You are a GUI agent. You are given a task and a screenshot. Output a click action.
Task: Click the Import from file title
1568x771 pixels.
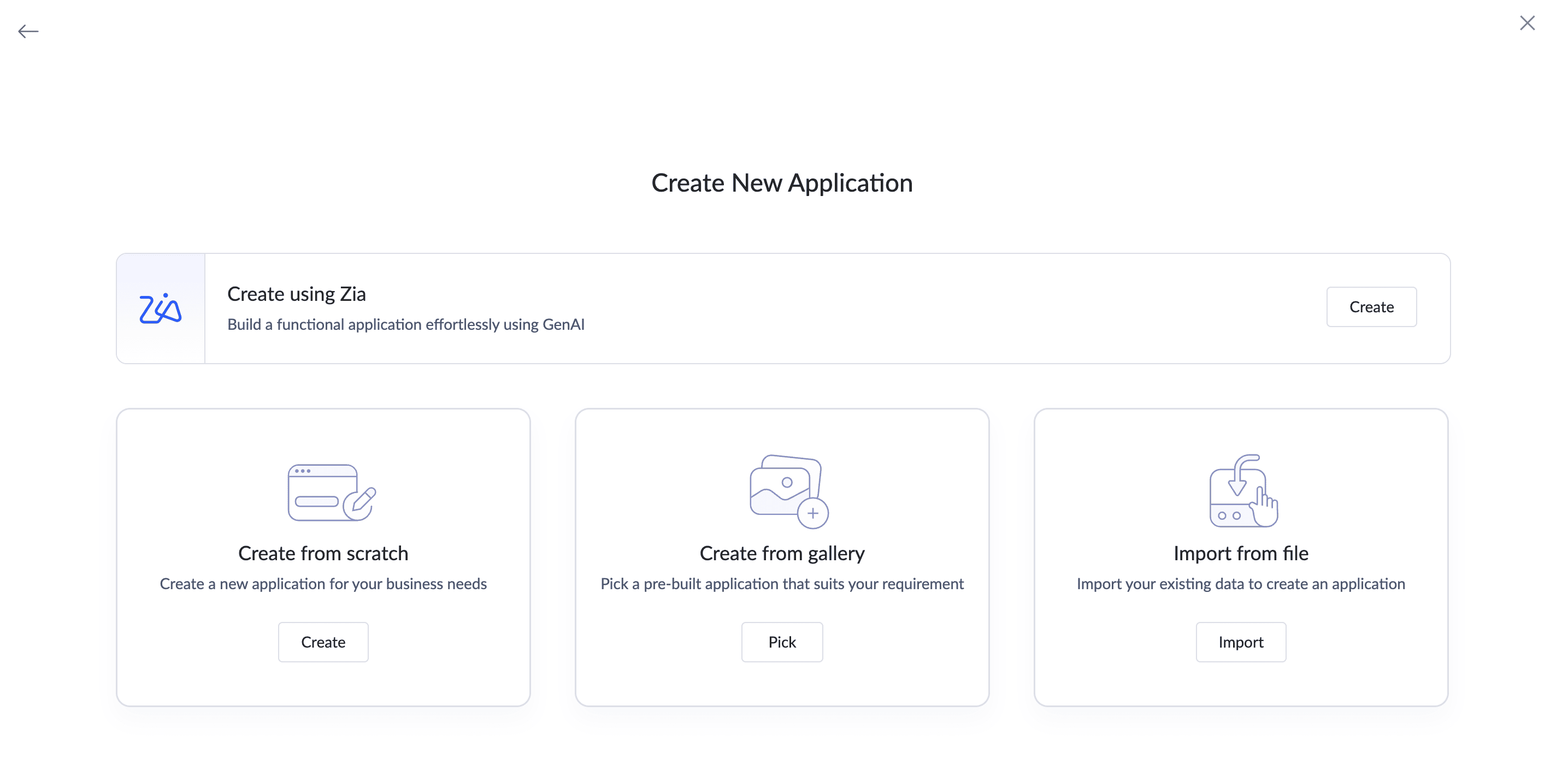tap(1241, 553)
